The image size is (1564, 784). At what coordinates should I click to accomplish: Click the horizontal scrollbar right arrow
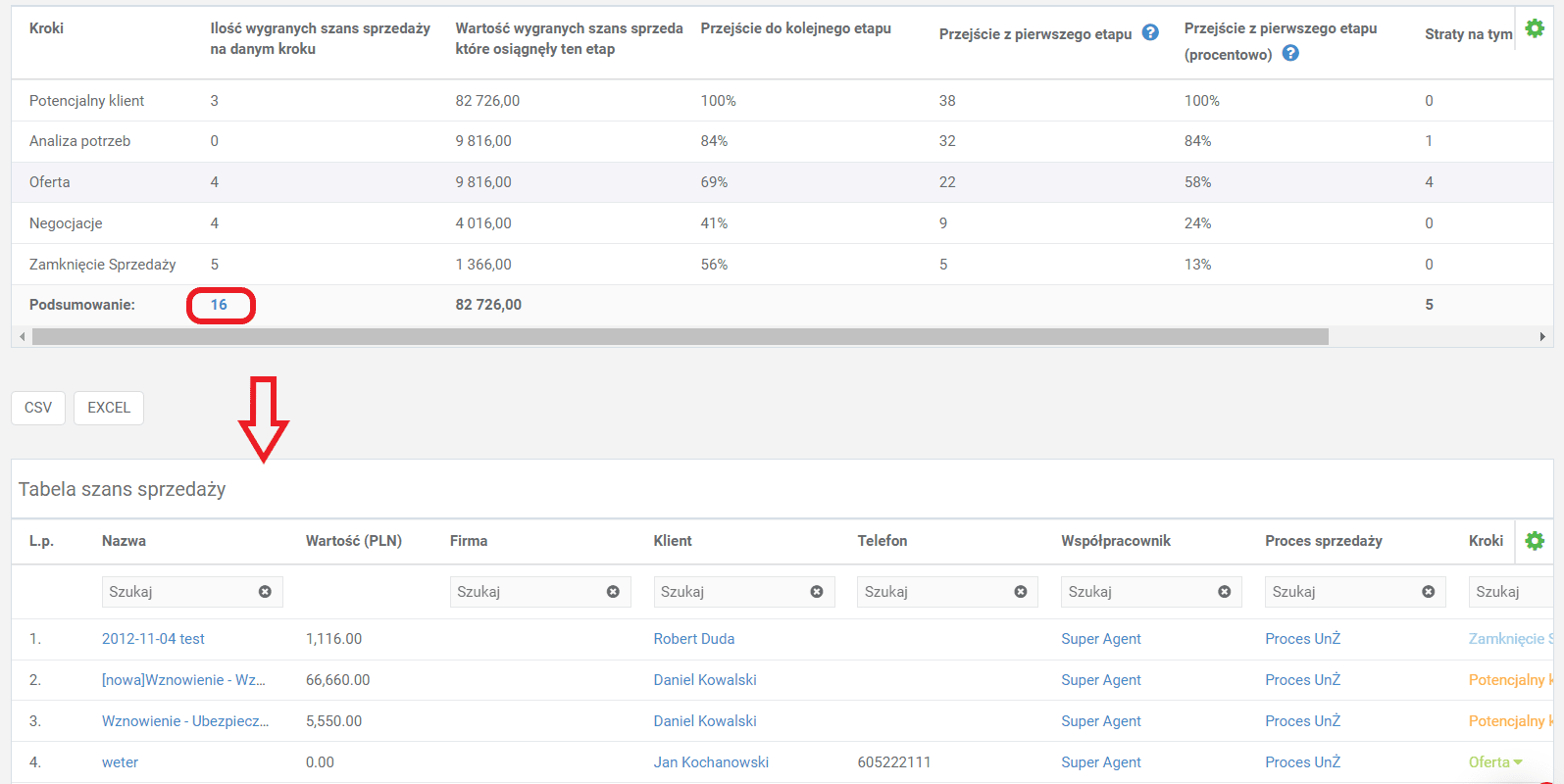click(x=1541, y=337)
